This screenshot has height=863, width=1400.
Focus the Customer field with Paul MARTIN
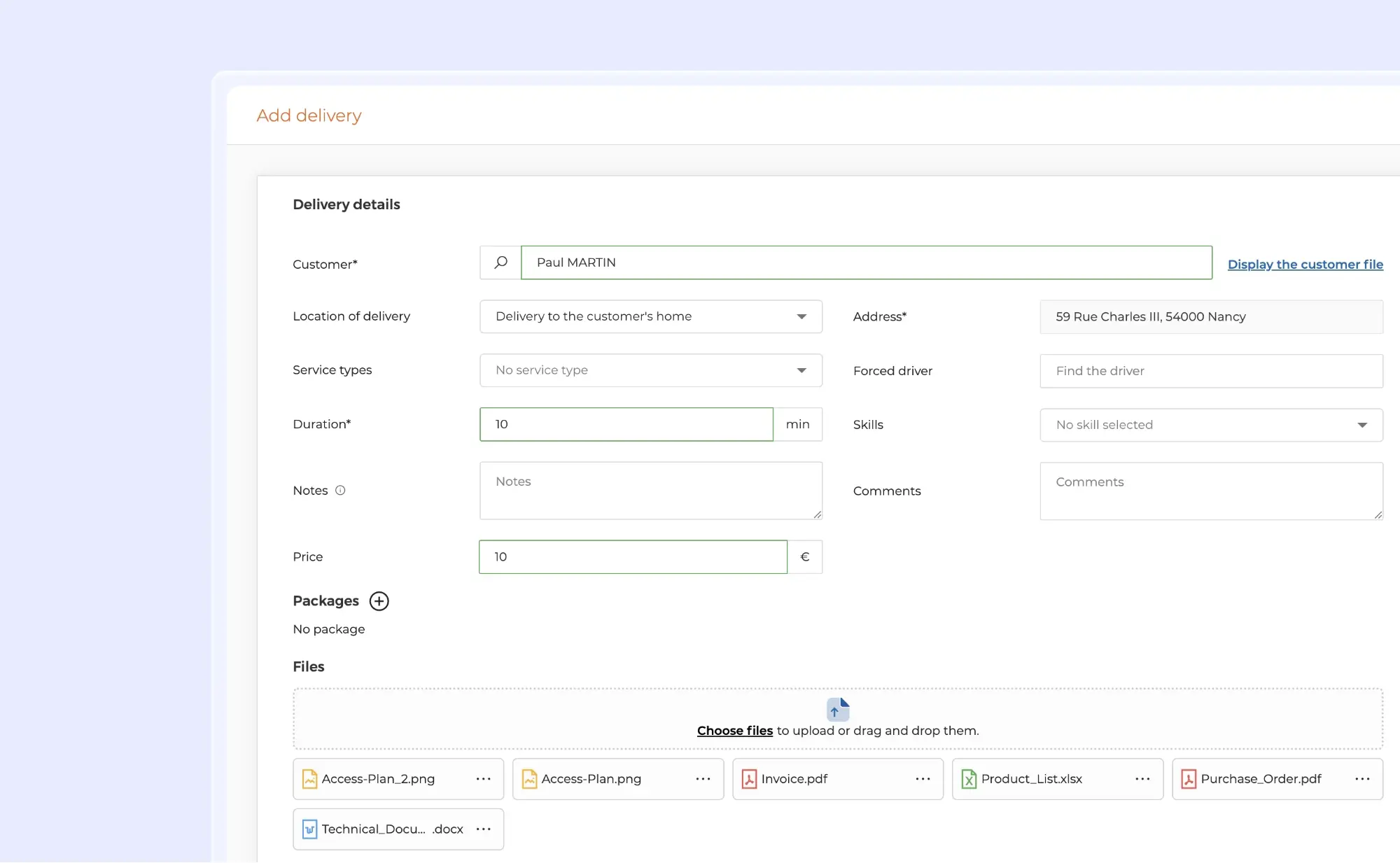[867, 262]
